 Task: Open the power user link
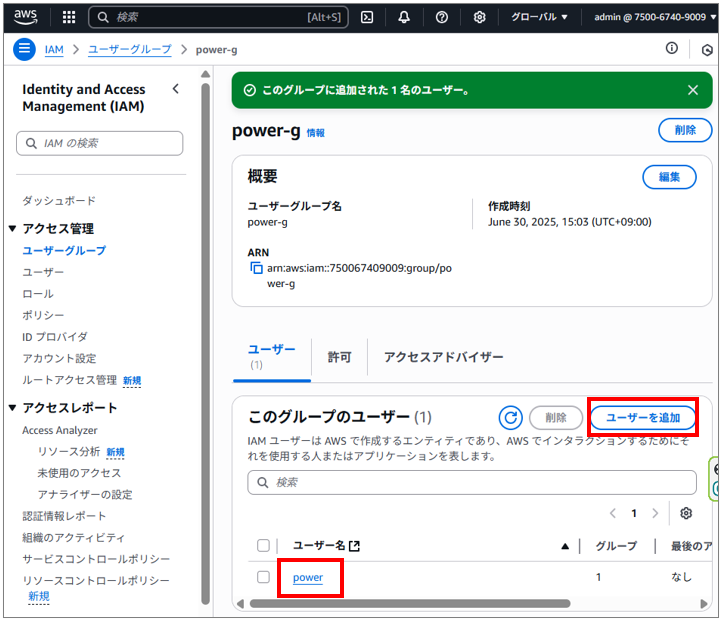[x=308, y=577]
